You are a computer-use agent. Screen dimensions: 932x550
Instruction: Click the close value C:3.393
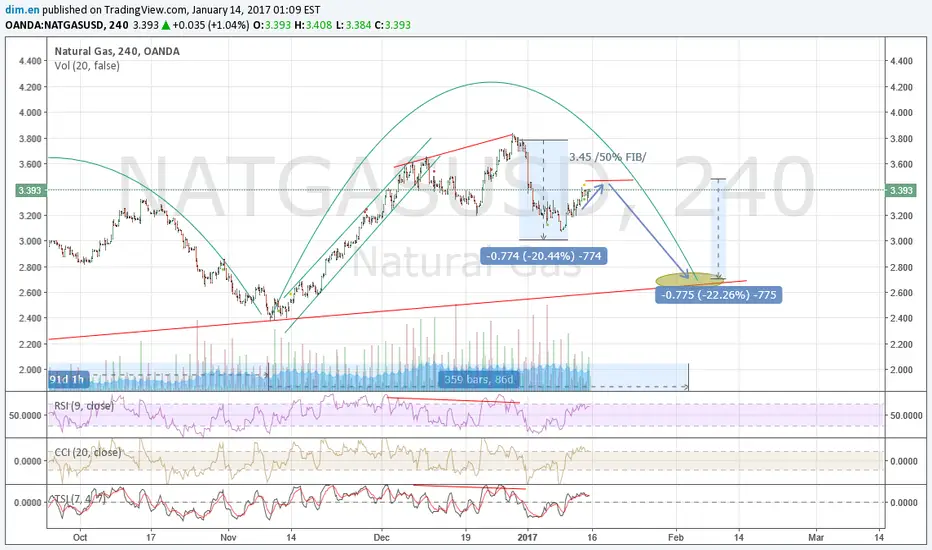[392, 25]
